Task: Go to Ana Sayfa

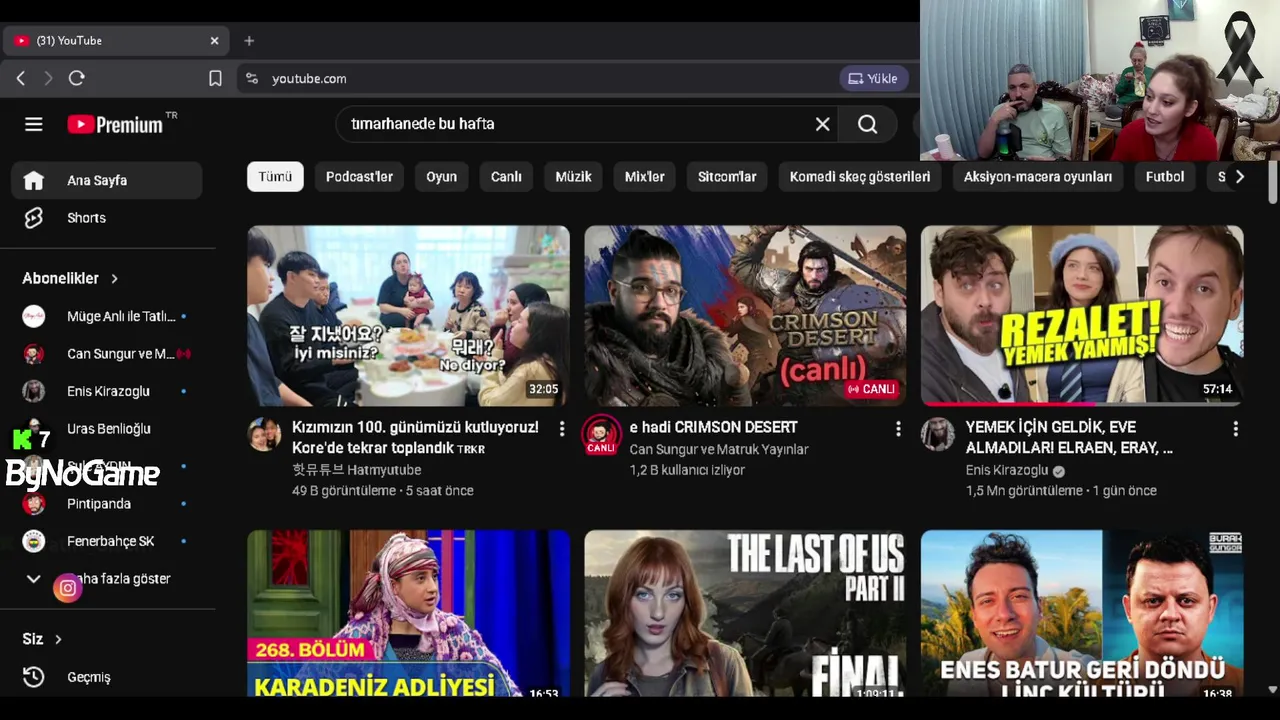Action: [107, 180]
